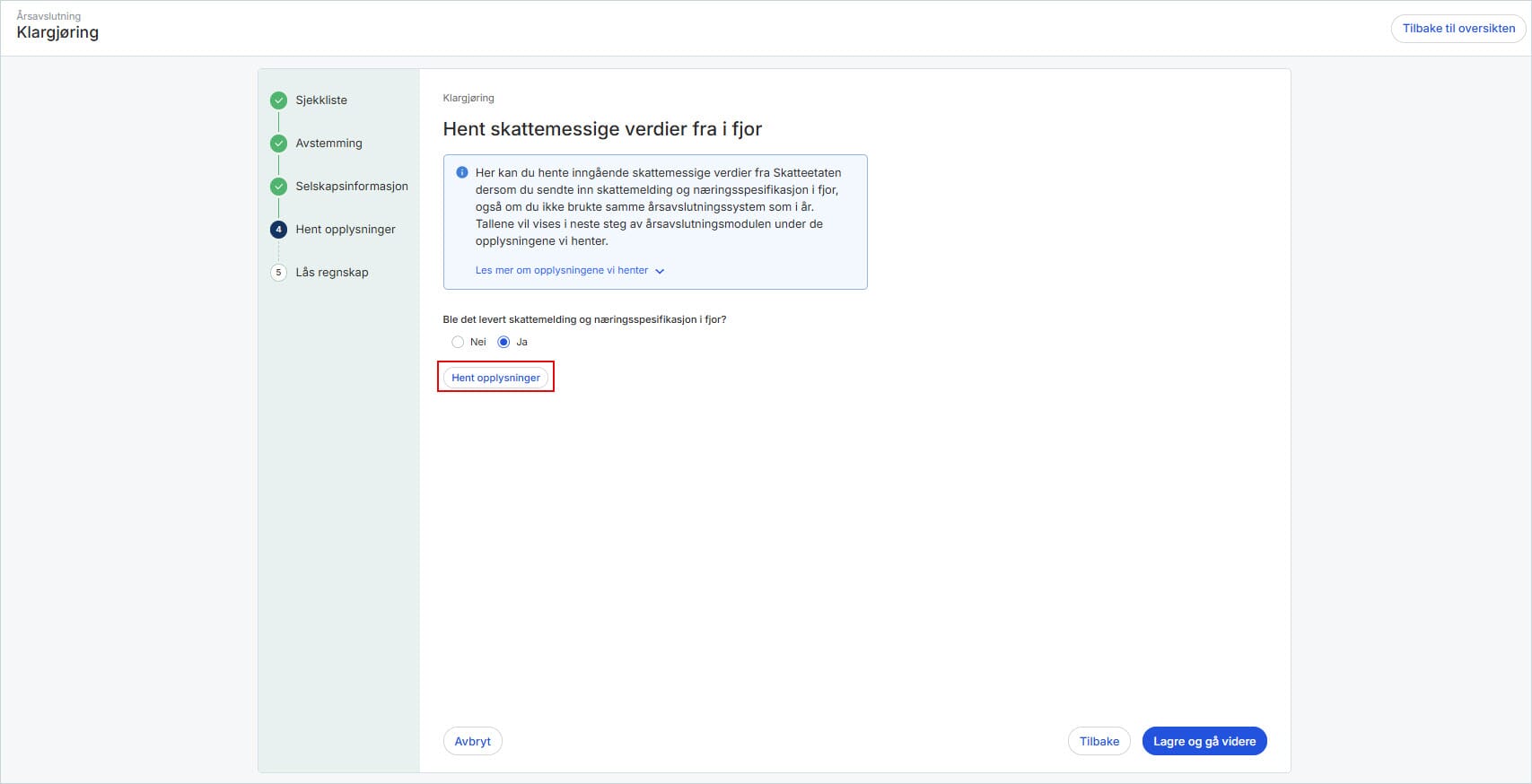Open the 'Sjekkliste' step label in the sidebar

point(321,100)
